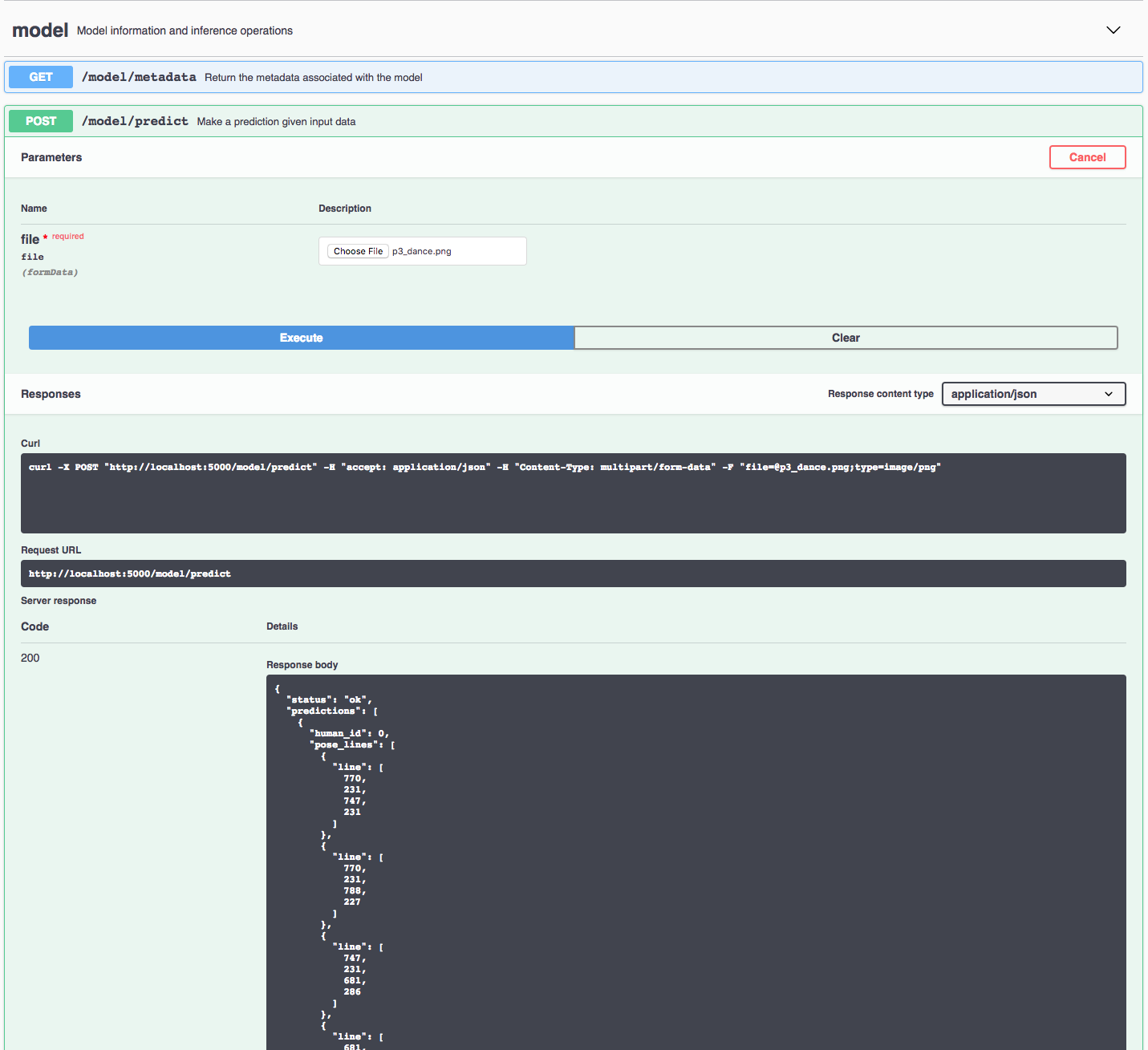Click the Response body JSON area

click(696, 862)
